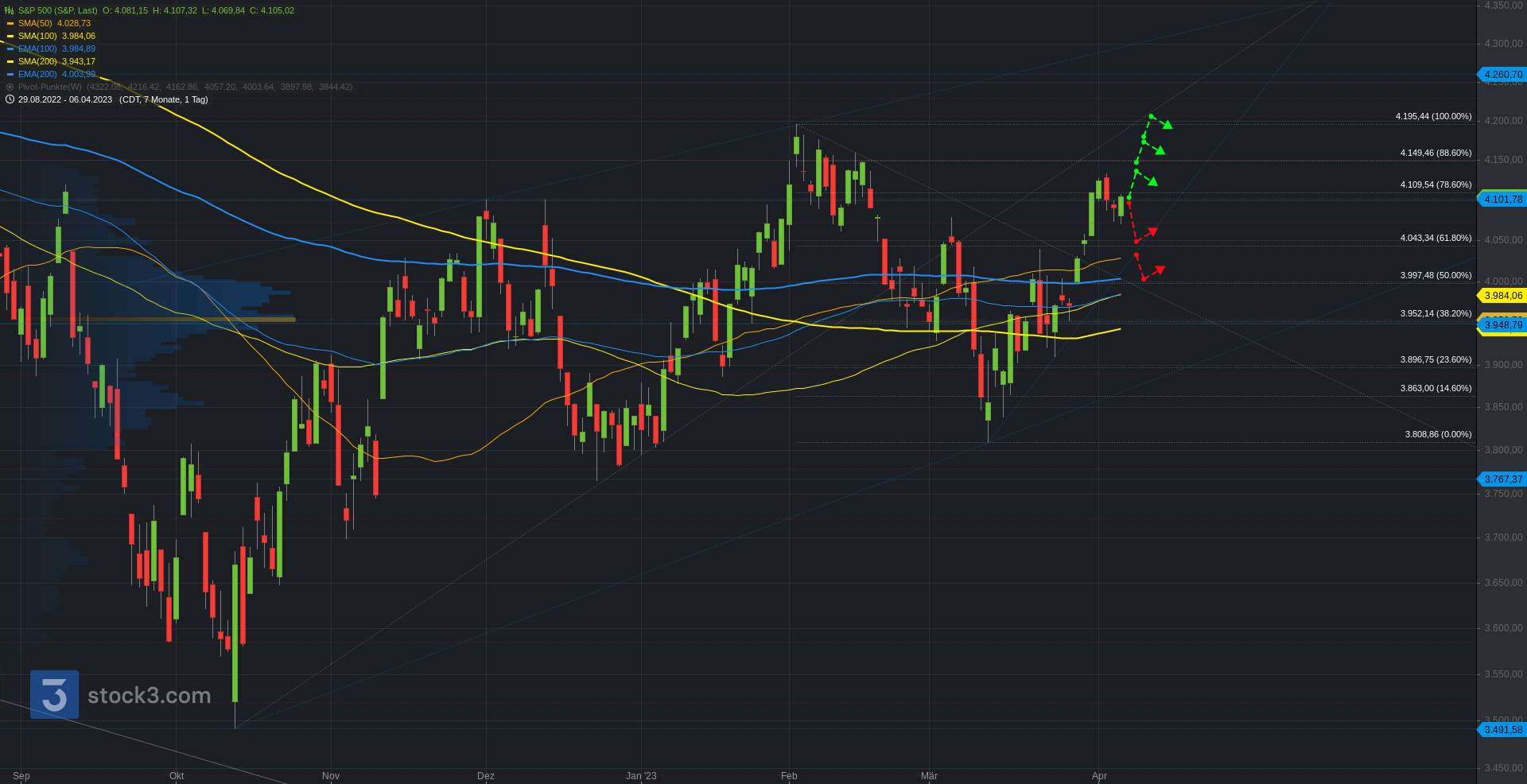
Task: Click the Pivot-Punkte(W) circle icon
Action: click(x=10, y=87)
